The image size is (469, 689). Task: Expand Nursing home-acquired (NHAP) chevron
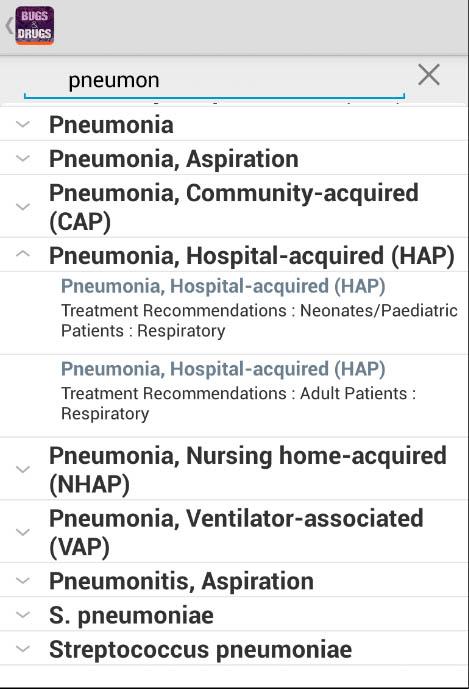pyautogui.click(x=23, y=469)
